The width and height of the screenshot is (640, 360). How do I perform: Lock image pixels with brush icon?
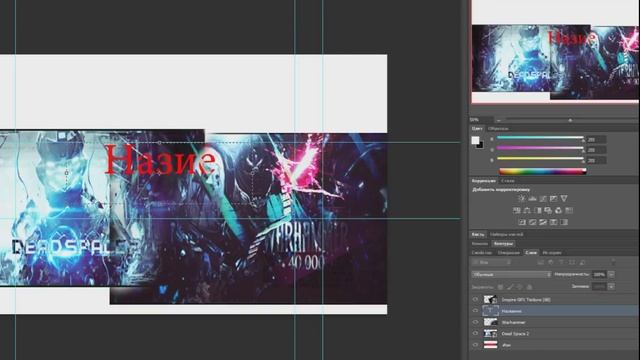tap(510, 287)
